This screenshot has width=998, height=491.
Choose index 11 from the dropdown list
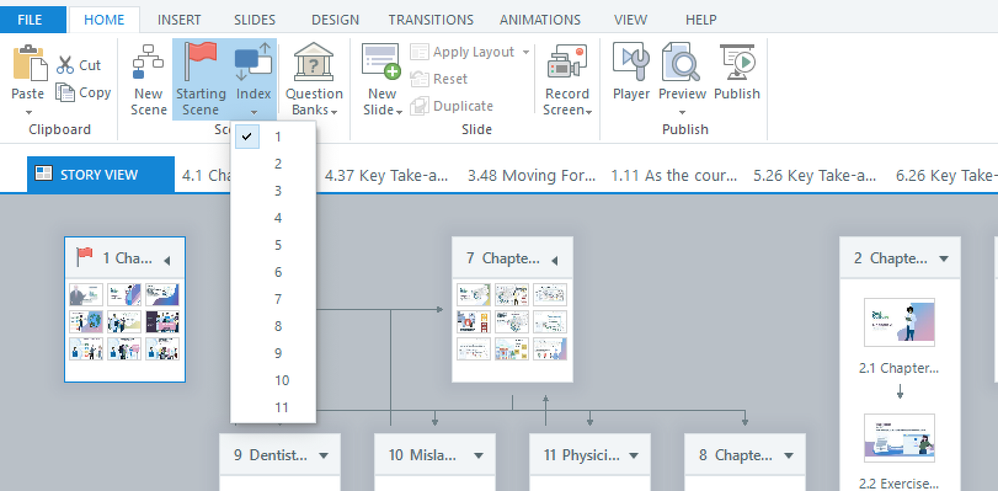coord(282,407)
